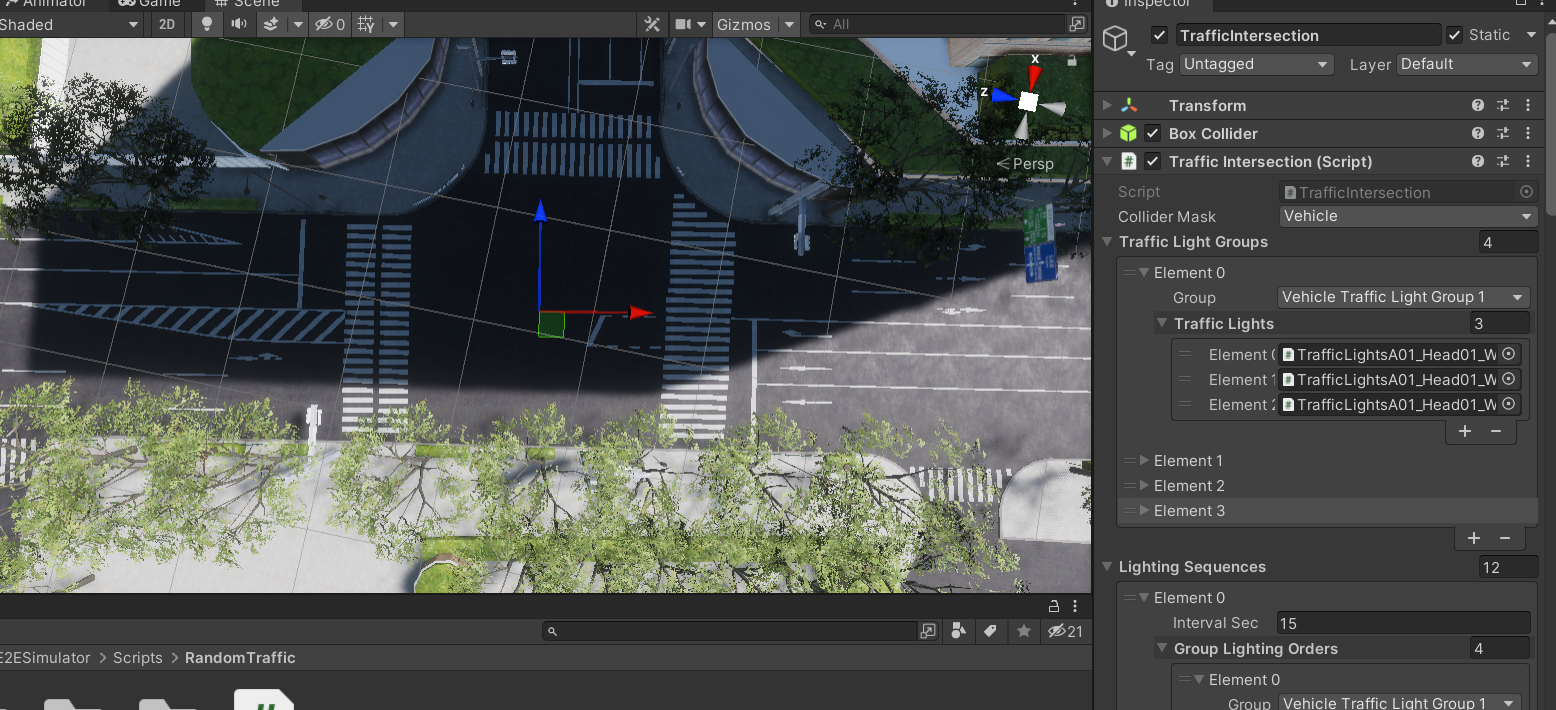
Task: Disable the Box Collider component checkbox
Action: pos(1152,133)
